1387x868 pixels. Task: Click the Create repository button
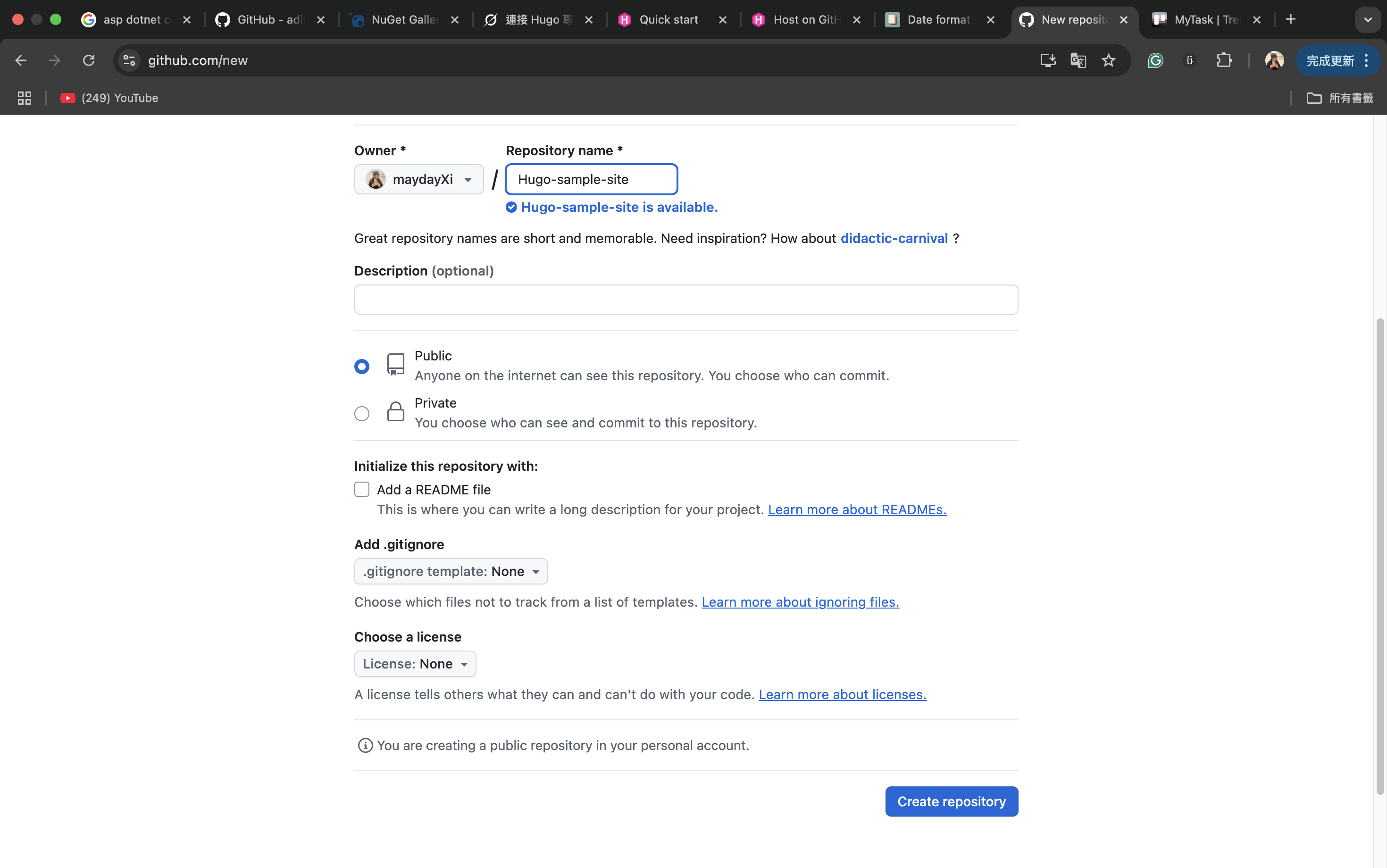point(951,801)
